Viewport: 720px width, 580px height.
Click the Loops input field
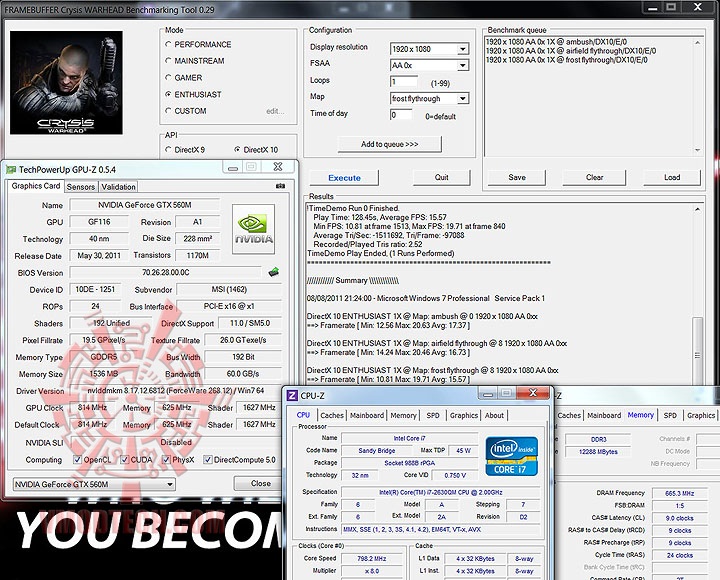point(404,82)
